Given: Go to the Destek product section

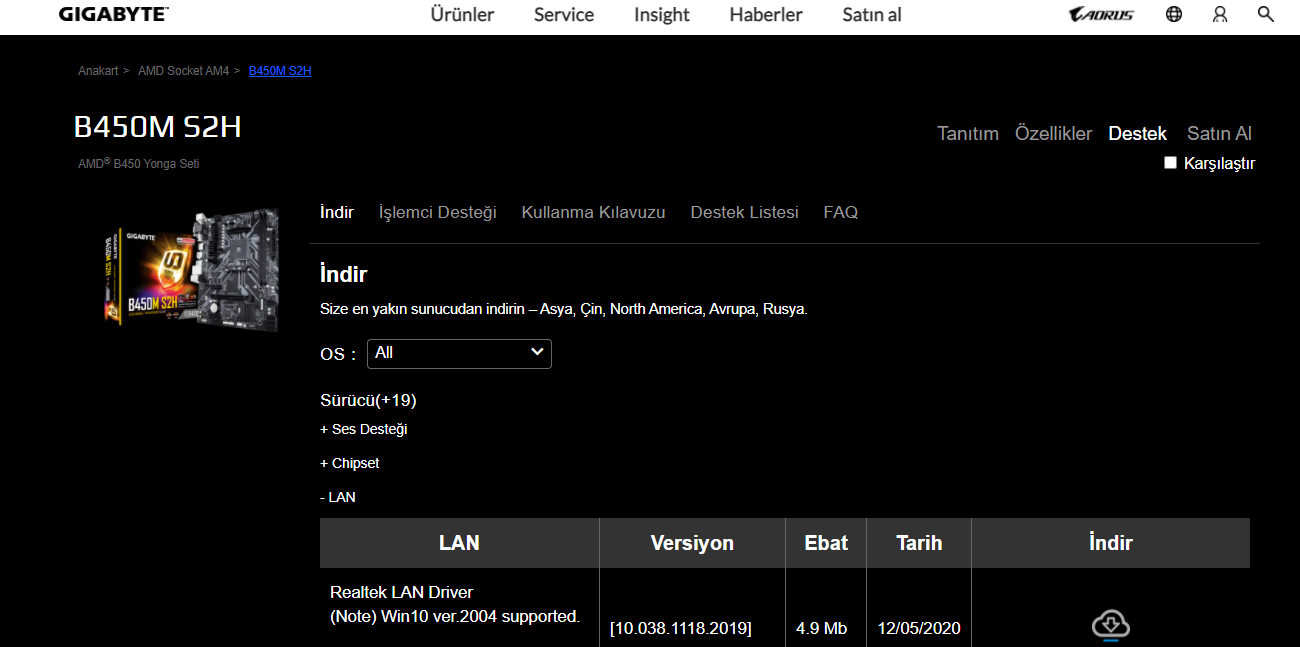Looking at the screenshot, I should pyautogui.click(x=1138, y=133).
